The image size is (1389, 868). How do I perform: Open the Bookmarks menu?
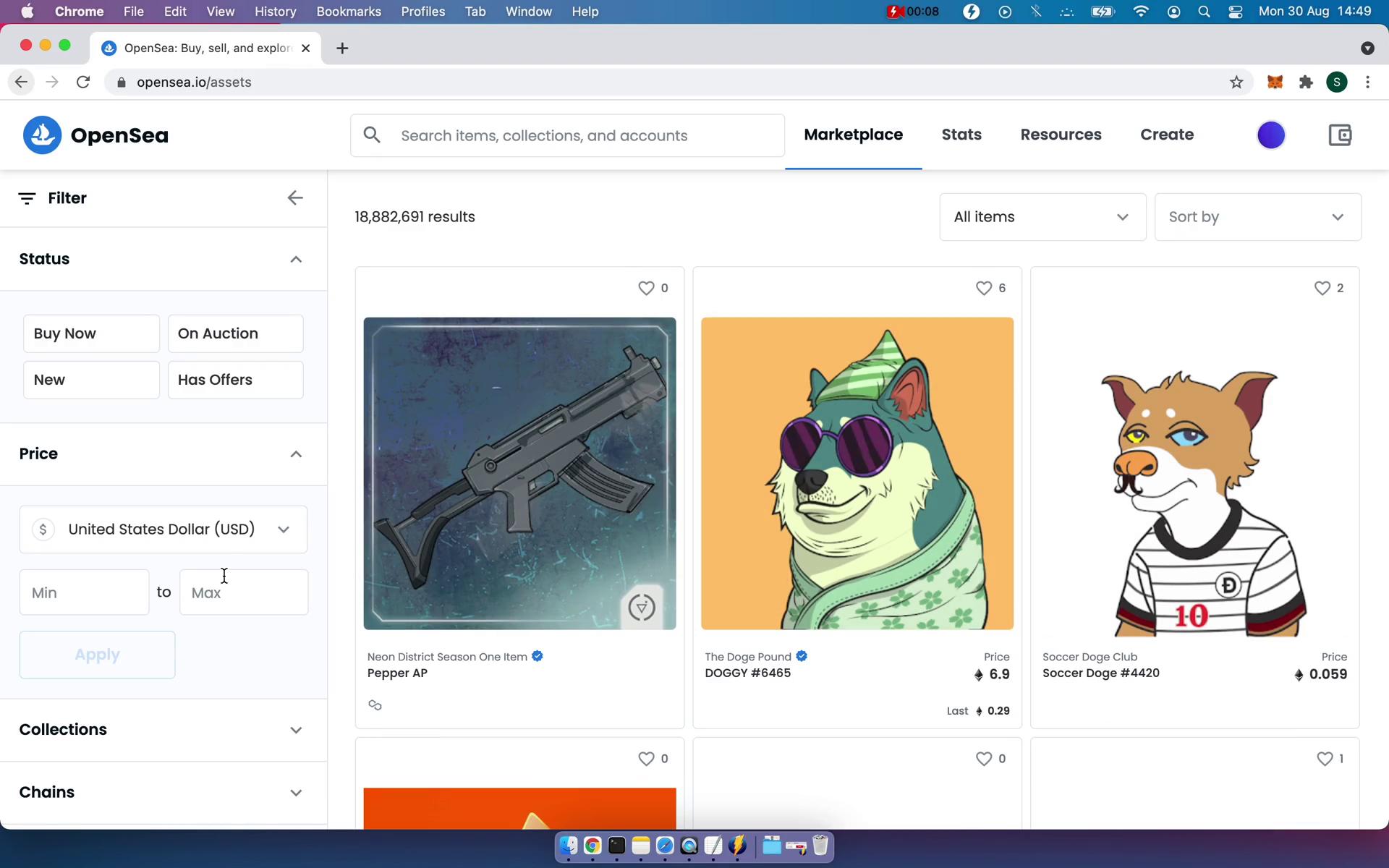(349, 12)
